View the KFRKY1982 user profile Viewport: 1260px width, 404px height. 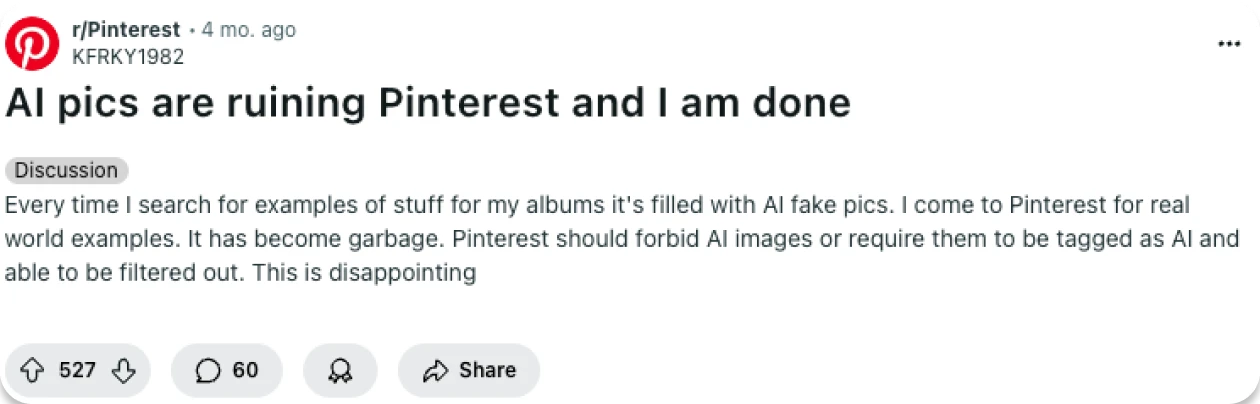click(x=128, y=57)
